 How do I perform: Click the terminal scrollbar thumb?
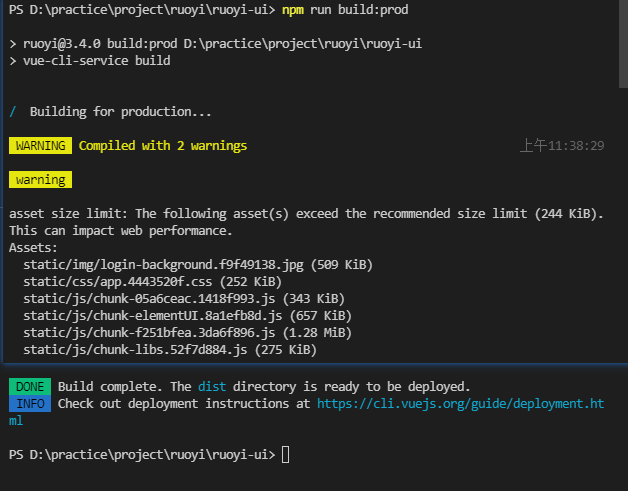click(623, 43)
